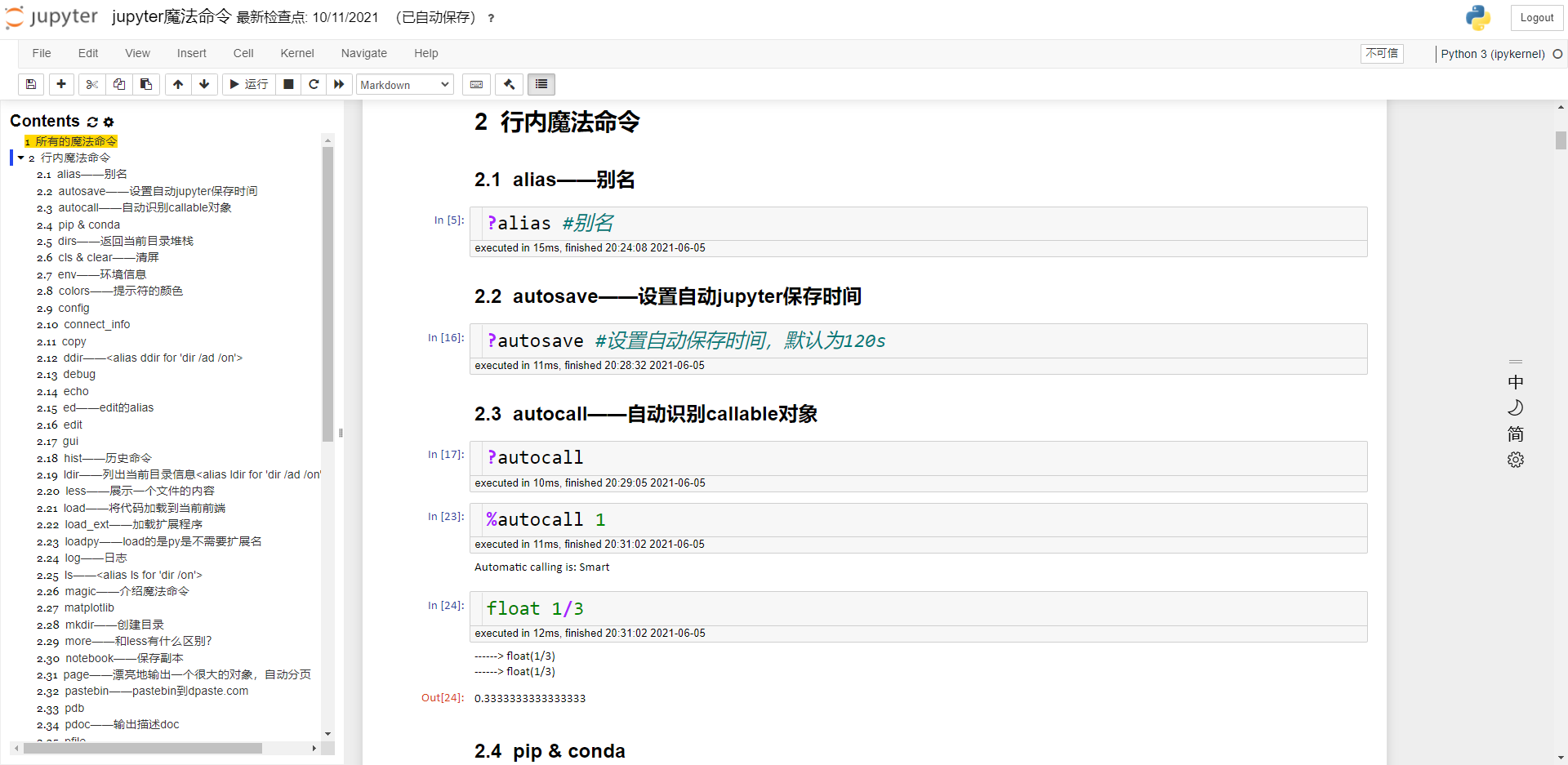This screenshot has width=1568, height=765.
Task: Toggle the moon icon in the floating panel
Action: [1516, 407]
